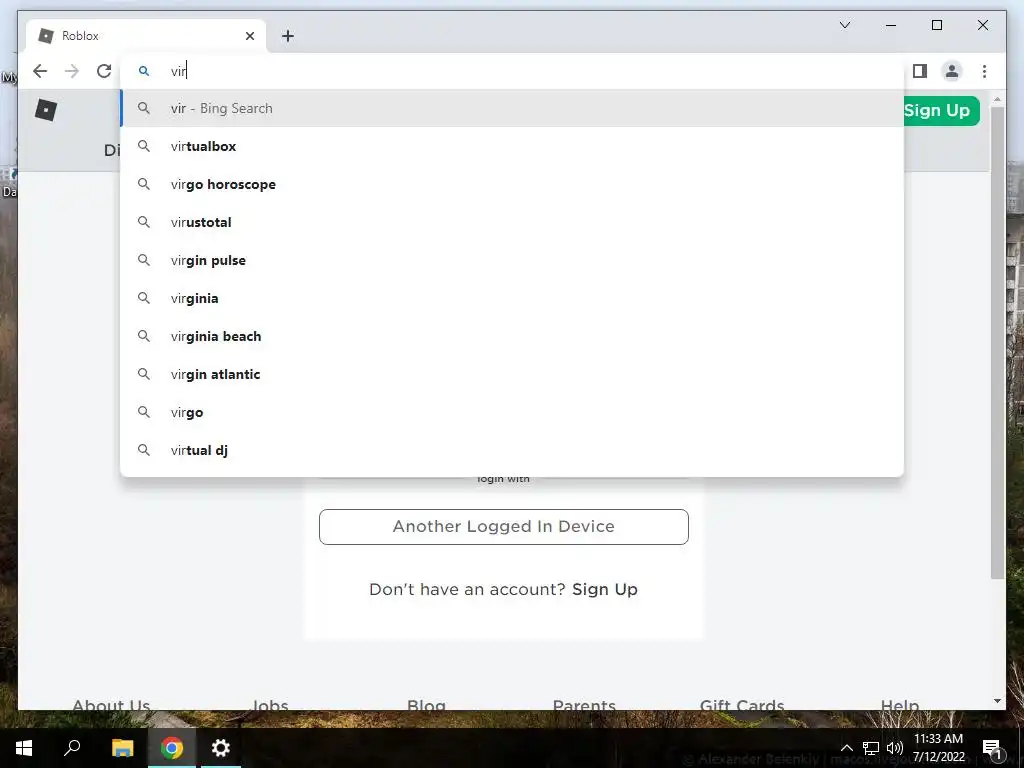This screenshot has height=768, width=1024.
Task: Open the Chrome side panel icon
Action: tap(920, 71)
